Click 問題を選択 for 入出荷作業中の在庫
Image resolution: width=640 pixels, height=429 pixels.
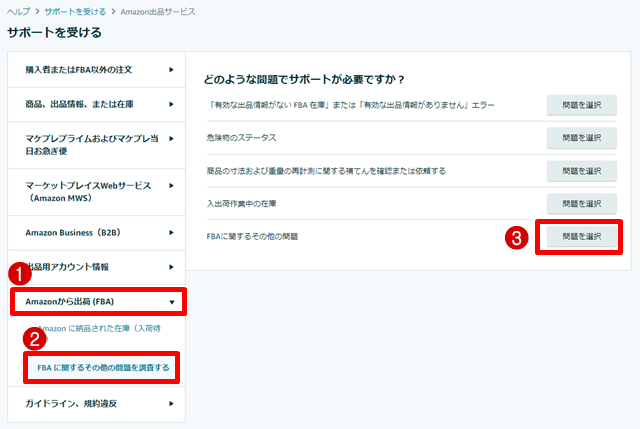click(581, 204)
